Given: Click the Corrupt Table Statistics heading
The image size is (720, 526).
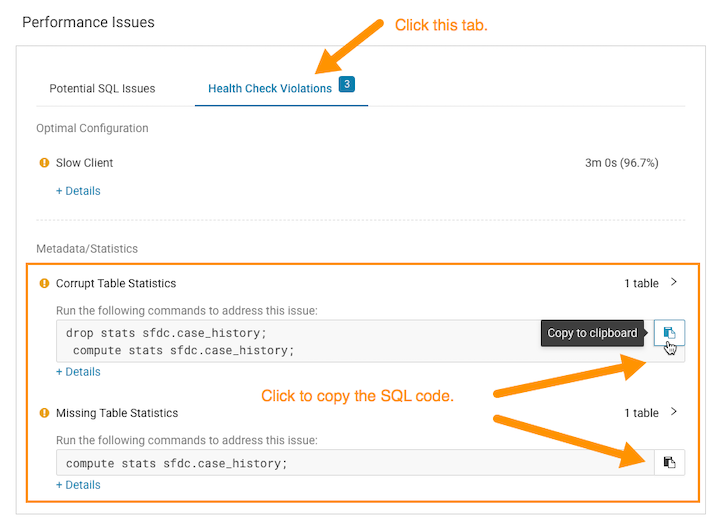Looking at the screenshot, I should 116,283.
